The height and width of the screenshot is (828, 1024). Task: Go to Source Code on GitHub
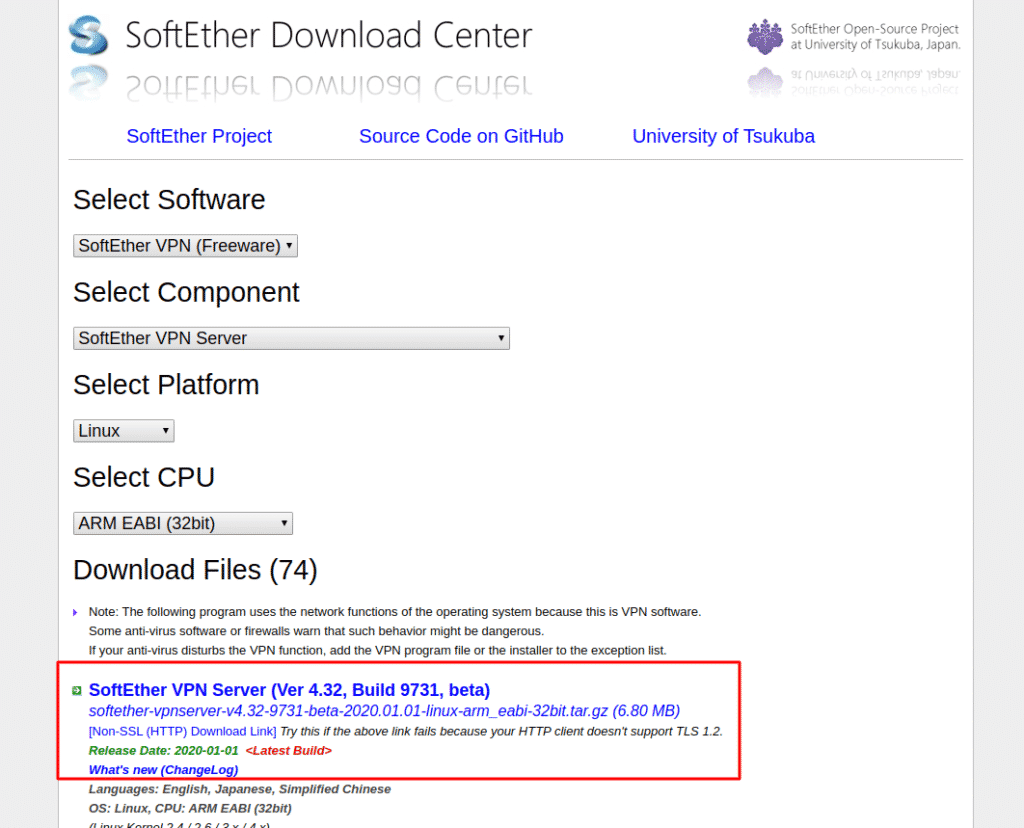coord(461,136)
